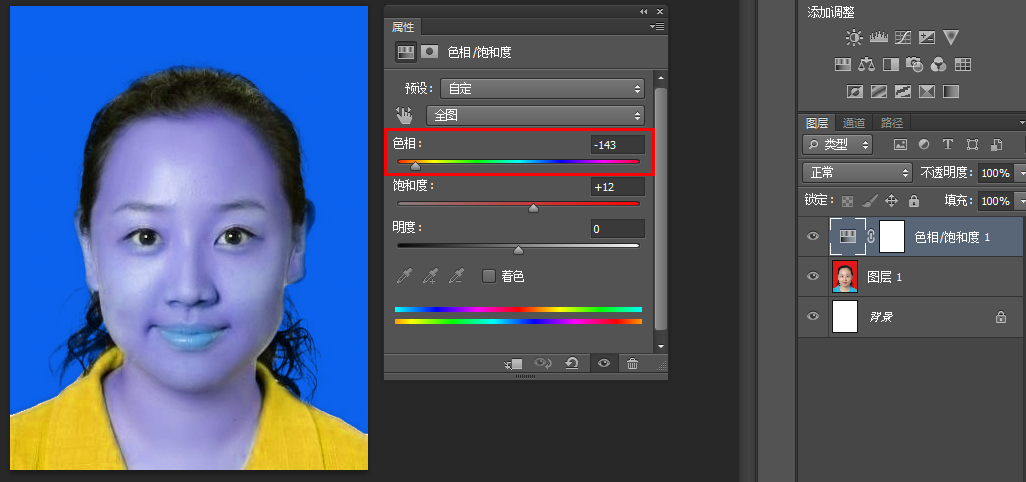This screenshot has height=482, width=1026.
Task: Switch to the 路径 tab
Action: [890, 123]
